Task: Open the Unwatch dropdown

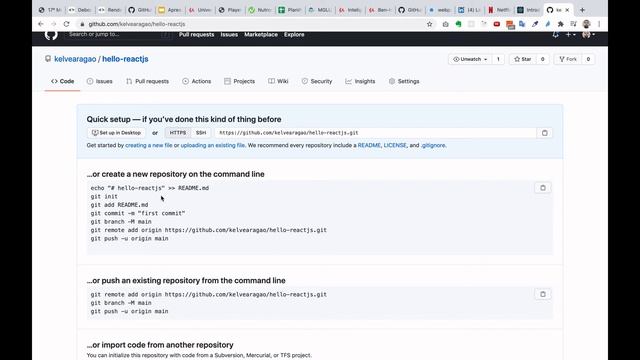Action: click(x=469, y=59)
